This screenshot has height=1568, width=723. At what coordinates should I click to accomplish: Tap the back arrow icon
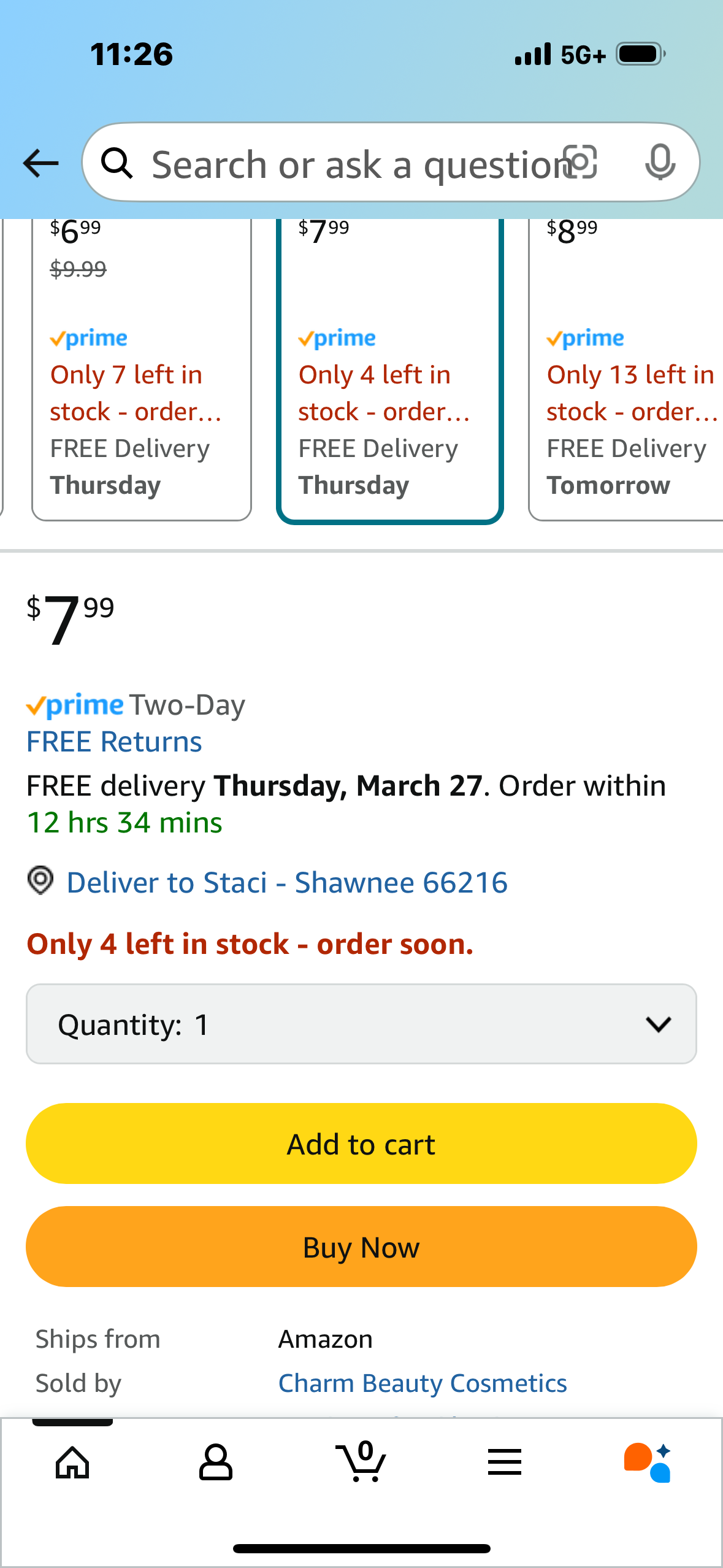(x=40, y=163)
